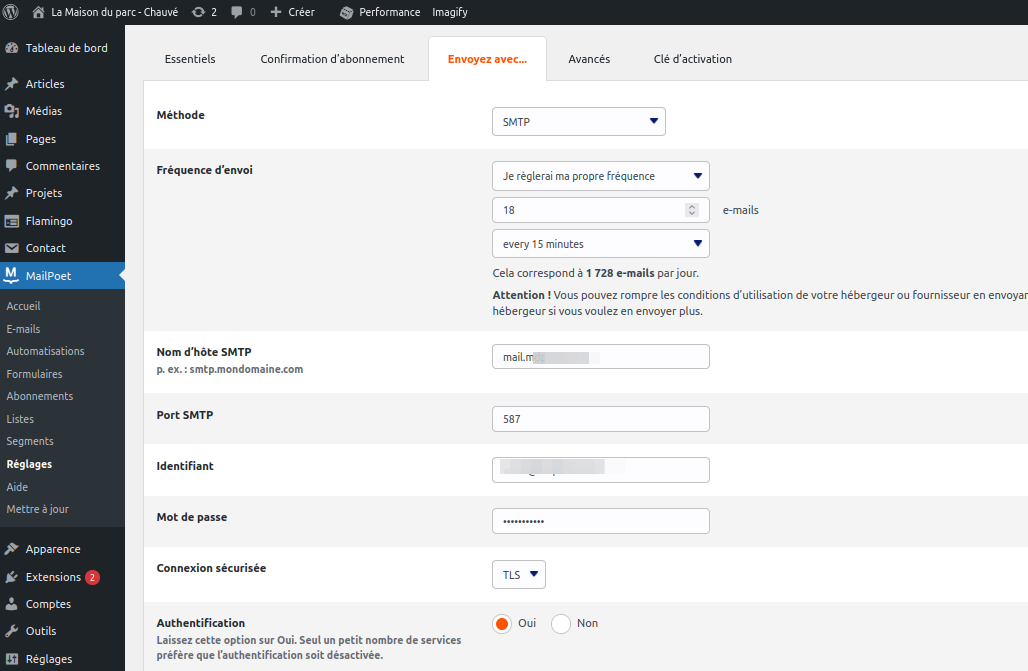Open the Clé d'activation tab
Screen dimensions: 1028x671
click(692, 59)
